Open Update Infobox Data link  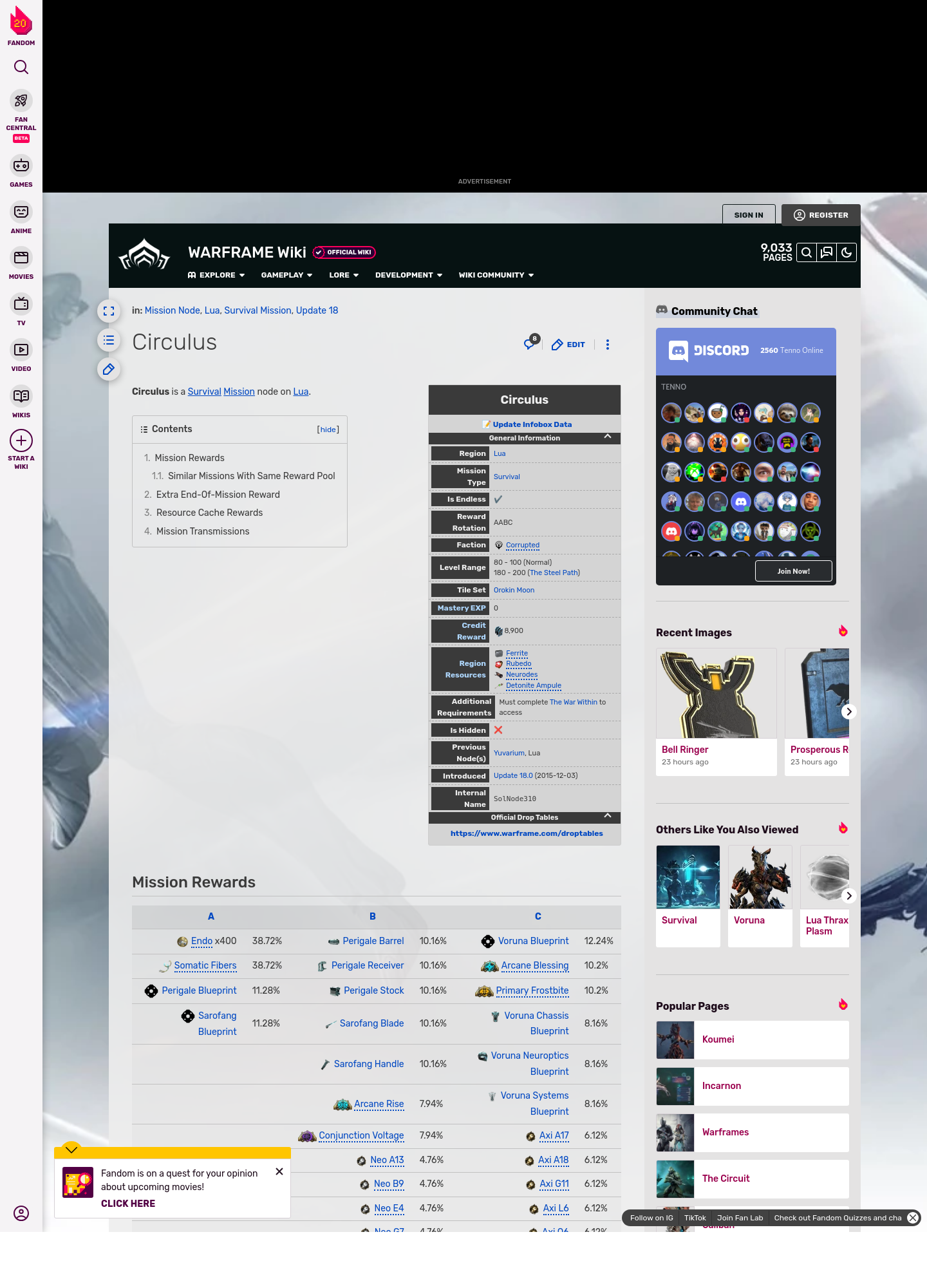[x=532, y=424]
